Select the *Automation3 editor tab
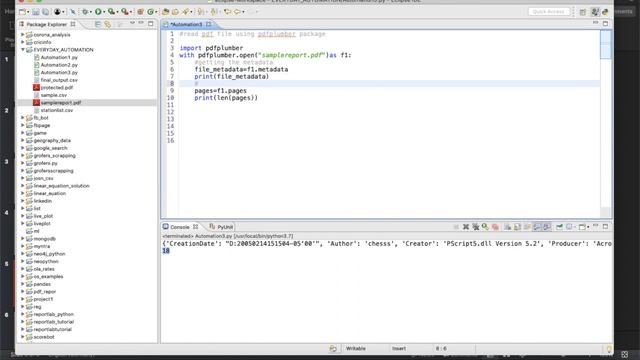The image size is (640, 360). [186, 24]
